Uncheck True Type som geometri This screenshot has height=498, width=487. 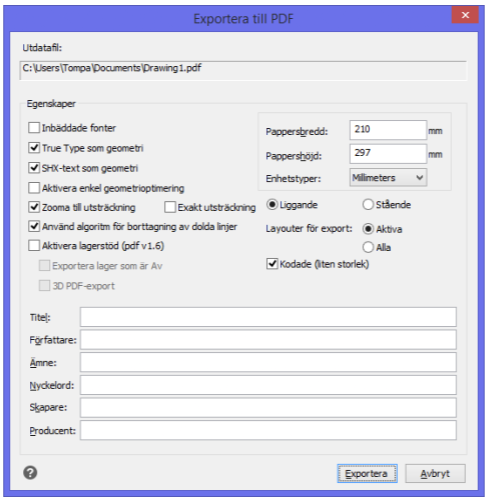coord(34,148)
